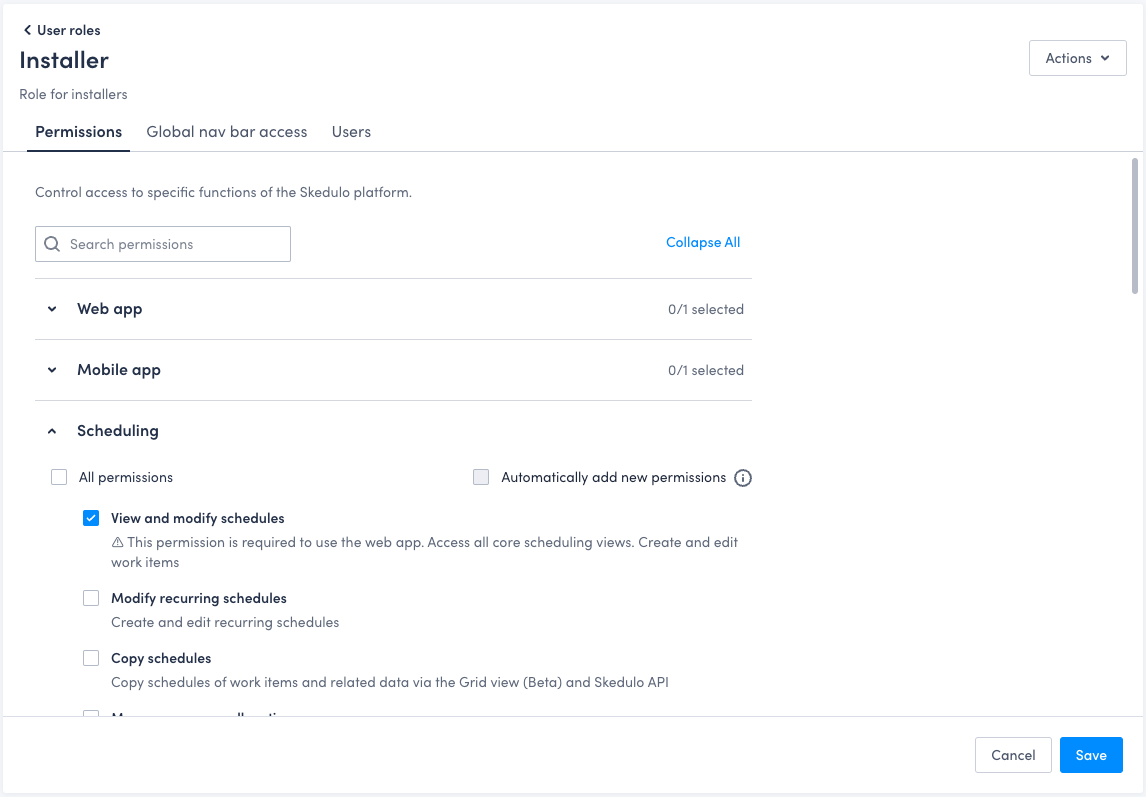Uncheck View and modify schedules
The width and height of the screenshot is (1146, 797).
(x=91, y=518)
